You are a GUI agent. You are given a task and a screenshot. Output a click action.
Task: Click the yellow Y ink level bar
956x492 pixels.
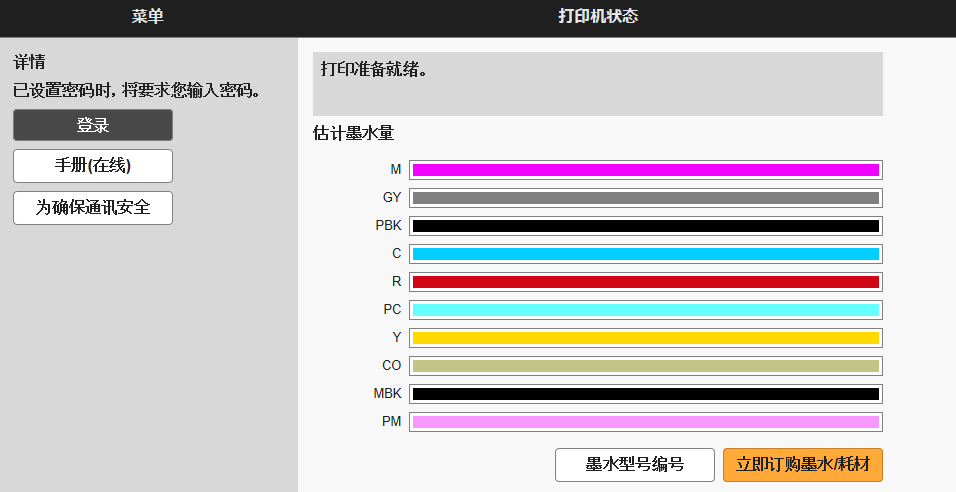click(x=645, y=338)
